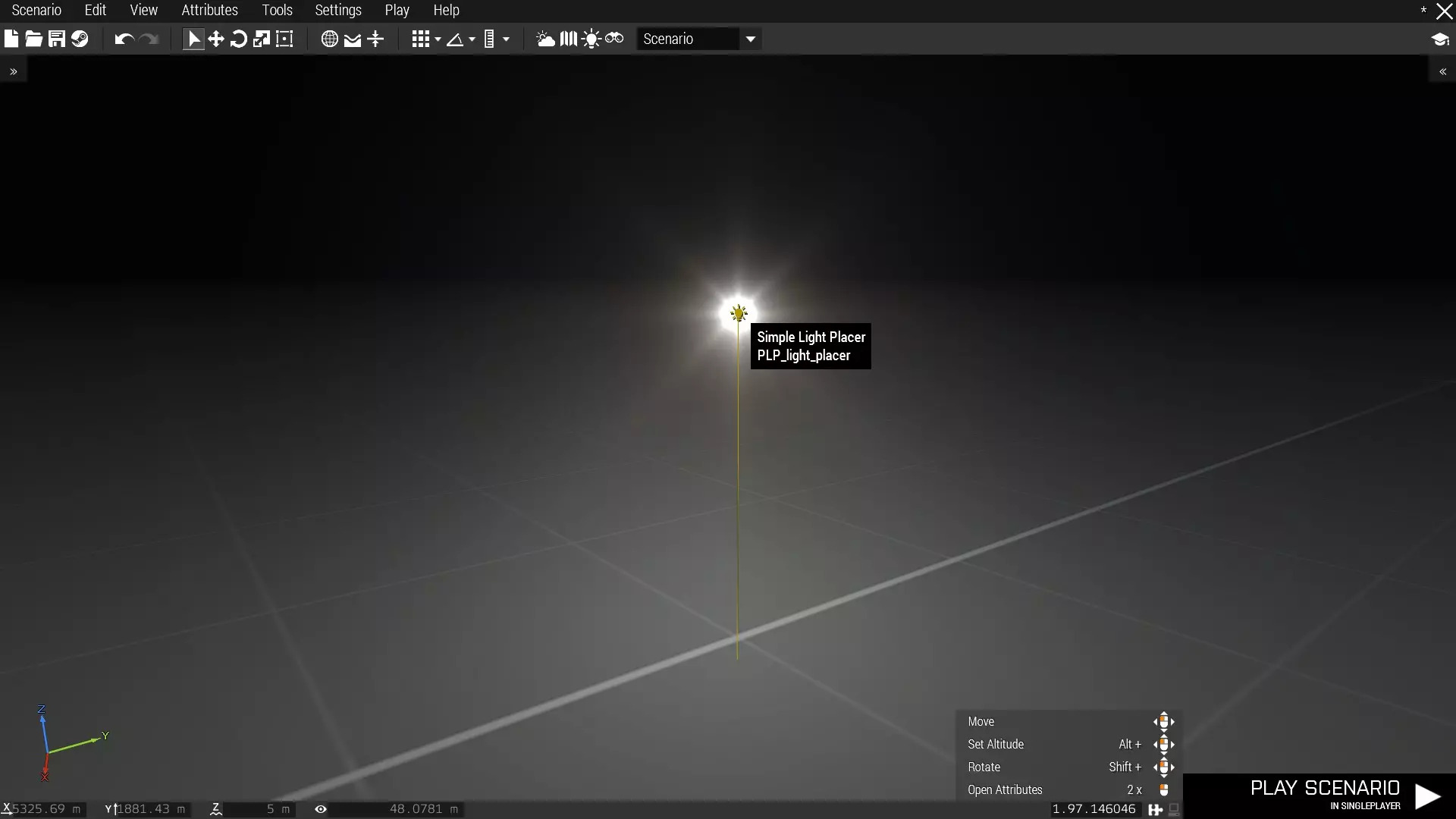Select the scale widget tool
1456x819 pixels.
point(262,39)
